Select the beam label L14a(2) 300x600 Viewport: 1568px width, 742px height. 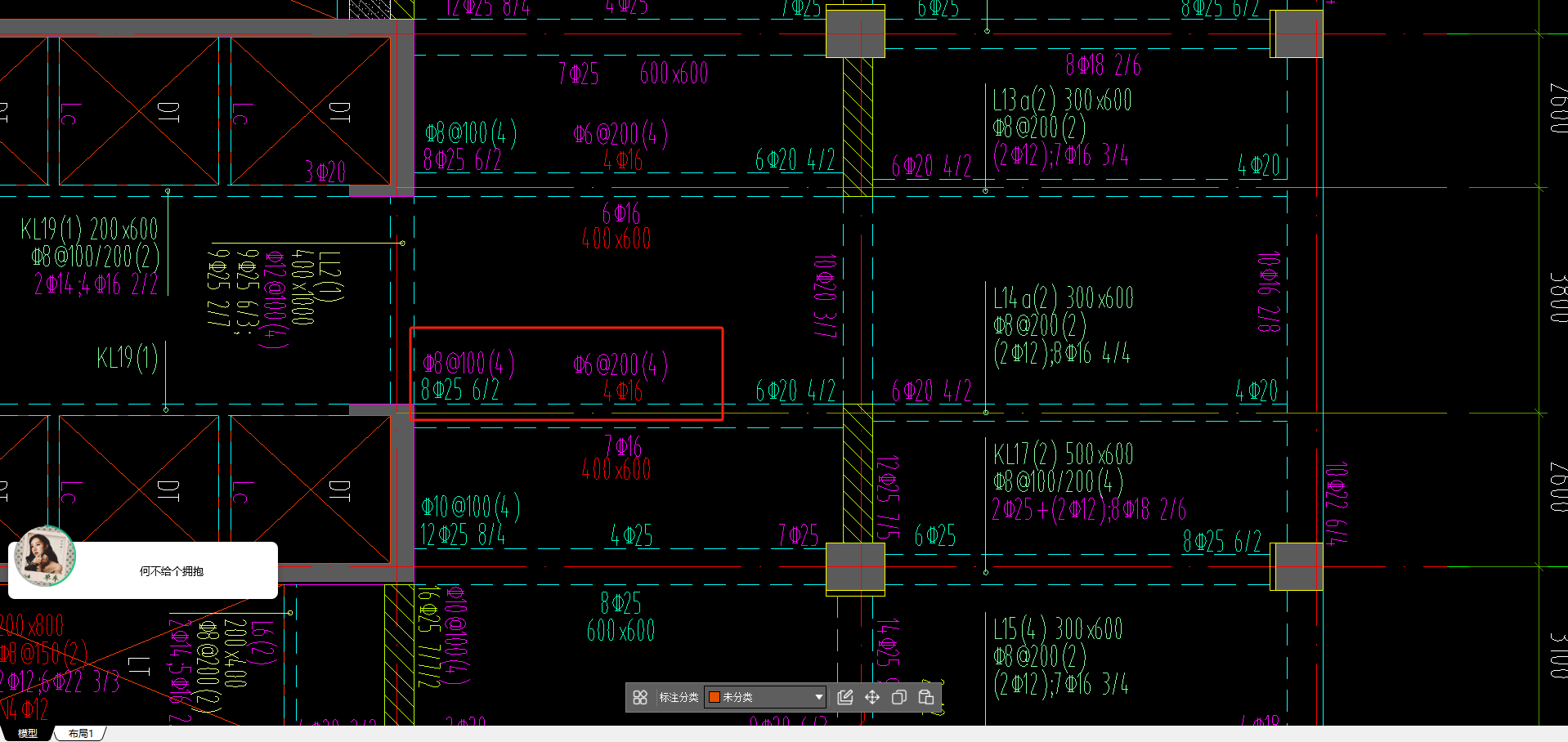coord(1064,297)
